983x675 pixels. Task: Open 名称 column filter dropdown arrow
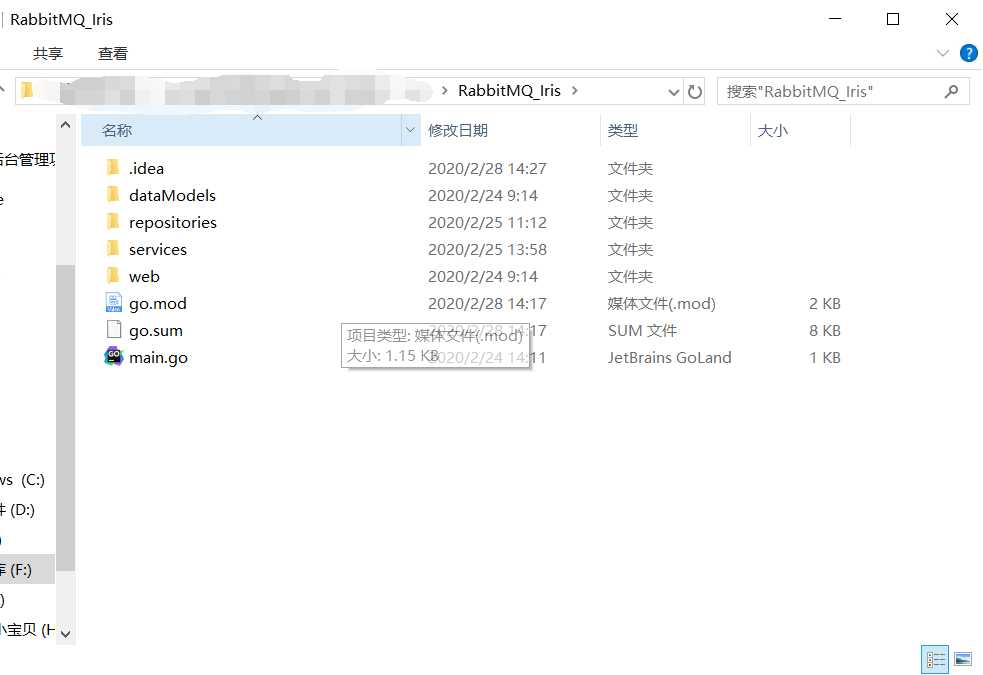pos(410,130)
